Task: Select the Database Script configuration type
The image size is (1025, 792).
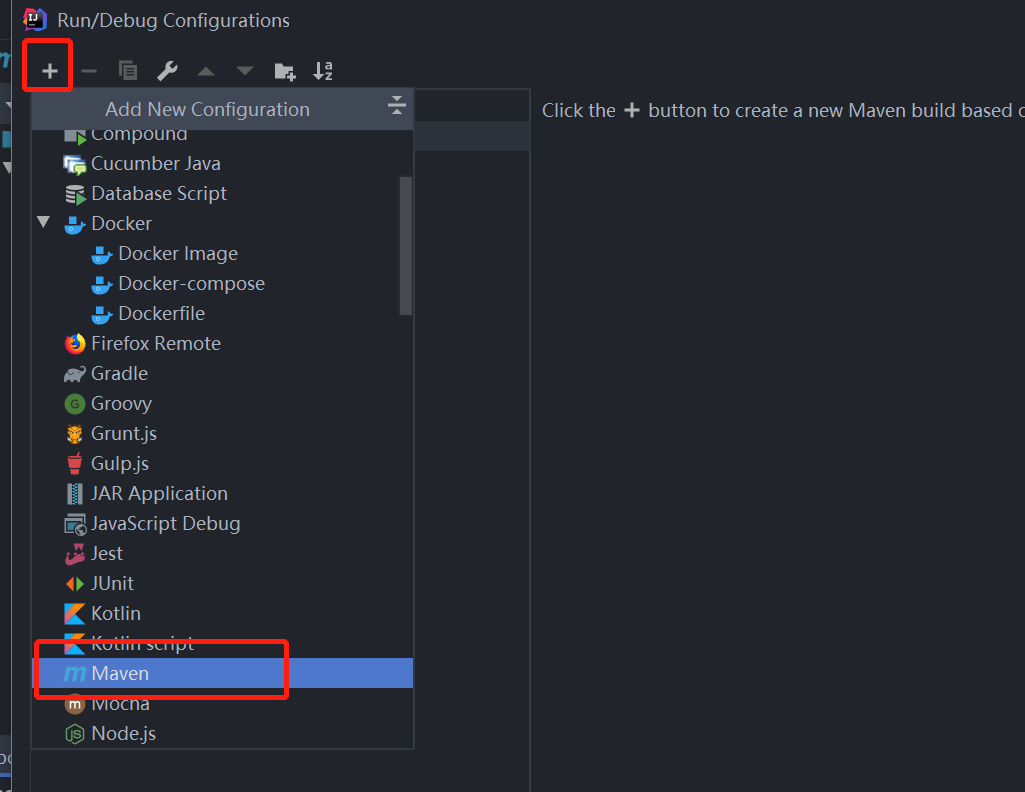Action: tap(222, 193)
